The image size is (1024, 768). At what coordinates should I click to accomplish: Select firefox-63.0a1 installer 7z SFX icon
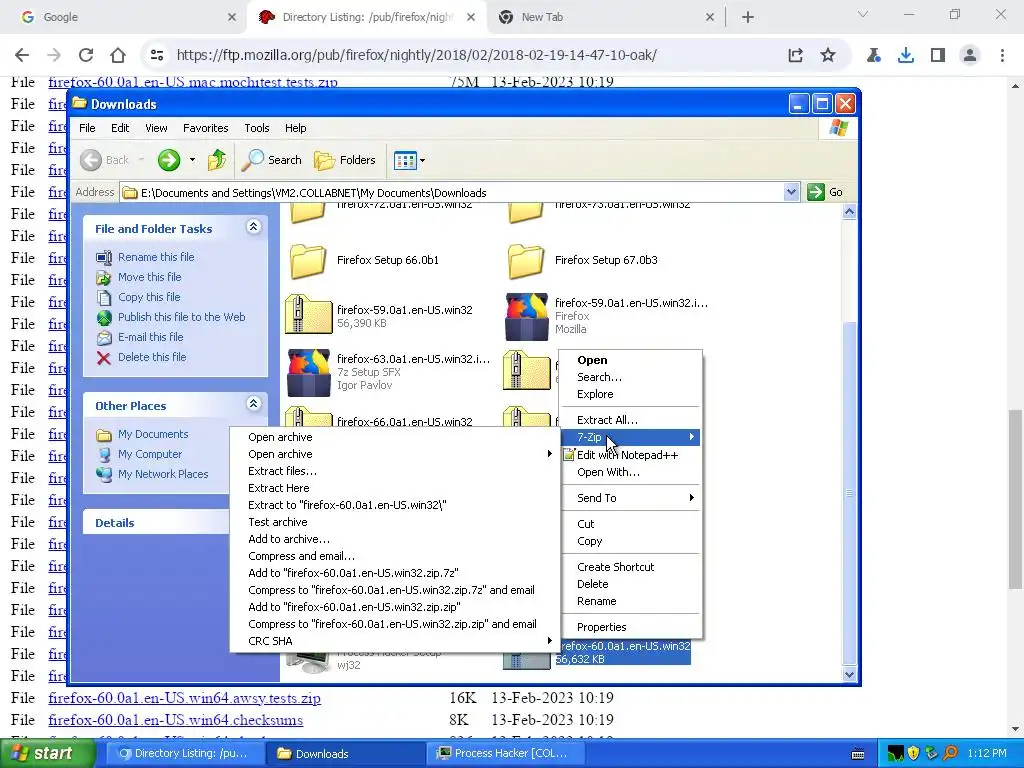(309, 372)
